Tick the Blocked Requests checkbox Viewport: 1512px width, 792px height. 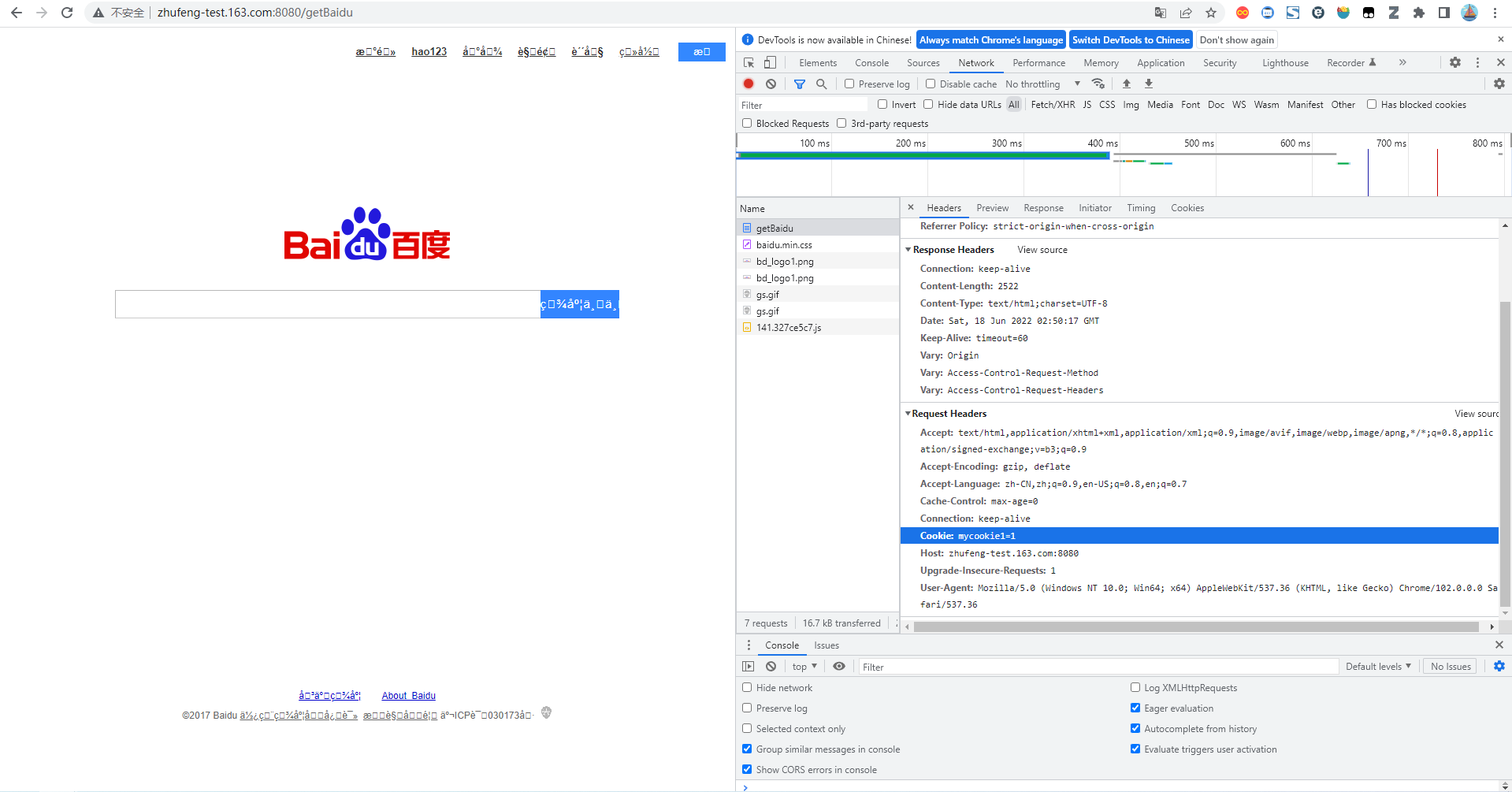point(747,123)
